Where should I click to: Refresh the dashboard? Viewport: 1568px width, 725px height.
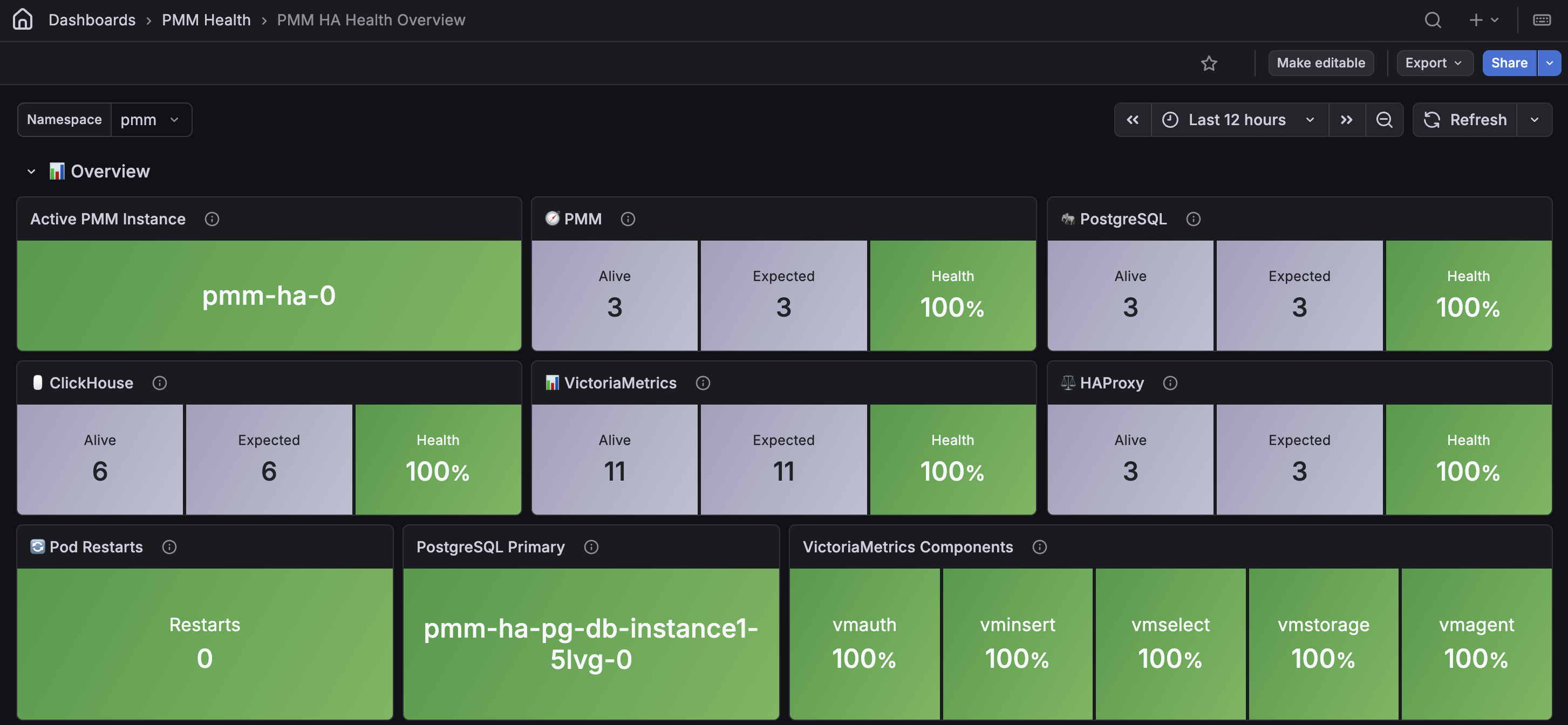1464,120
